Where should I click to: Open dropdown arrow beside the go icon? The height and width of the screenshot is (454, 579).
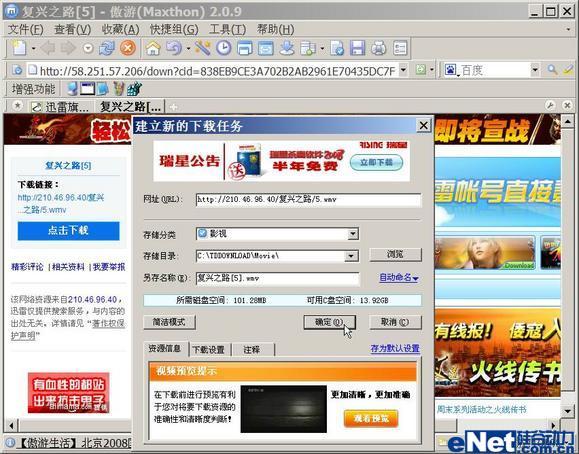click(431, 69)
